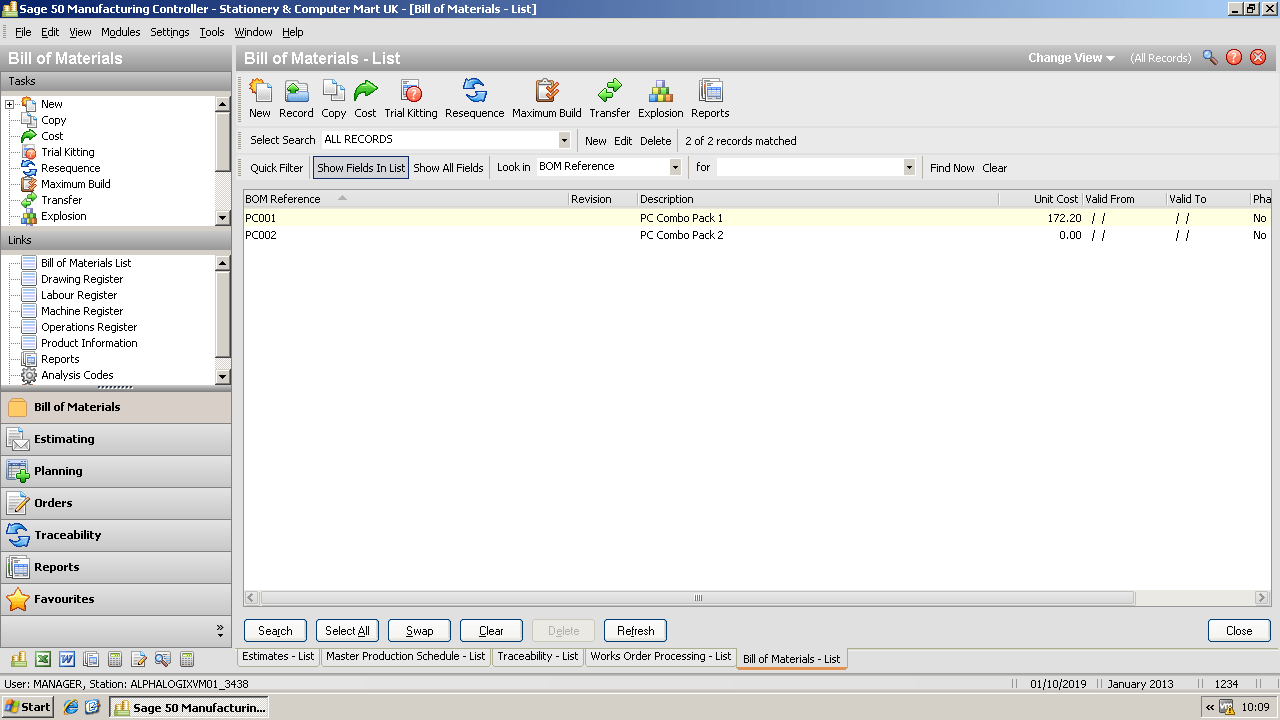Open the Change View dropdown

point(1071,58)
